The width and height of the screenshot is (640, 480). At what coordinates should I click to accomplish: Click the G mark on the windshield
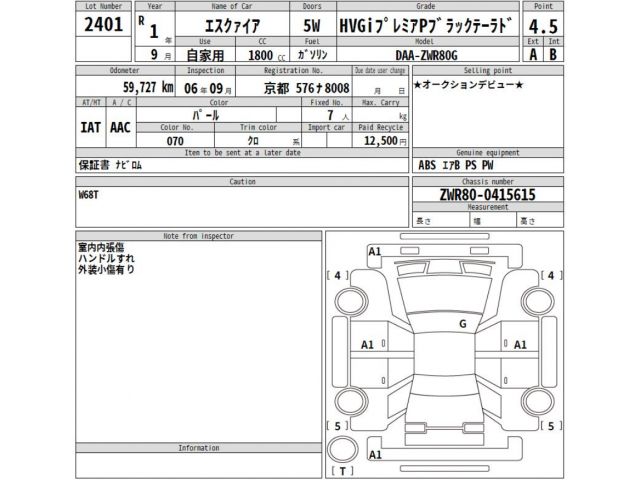point(462,324)
